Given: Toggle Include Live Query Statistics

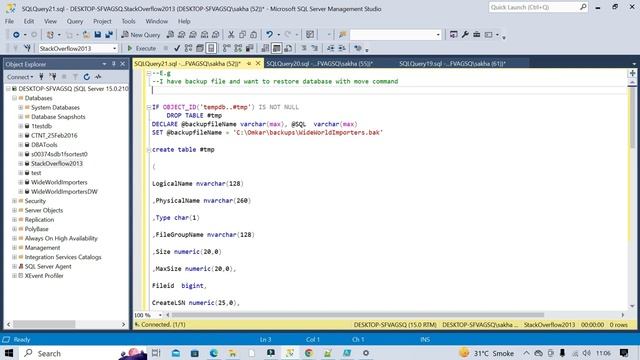Looking at the screenshot, I should coord(238,48).
